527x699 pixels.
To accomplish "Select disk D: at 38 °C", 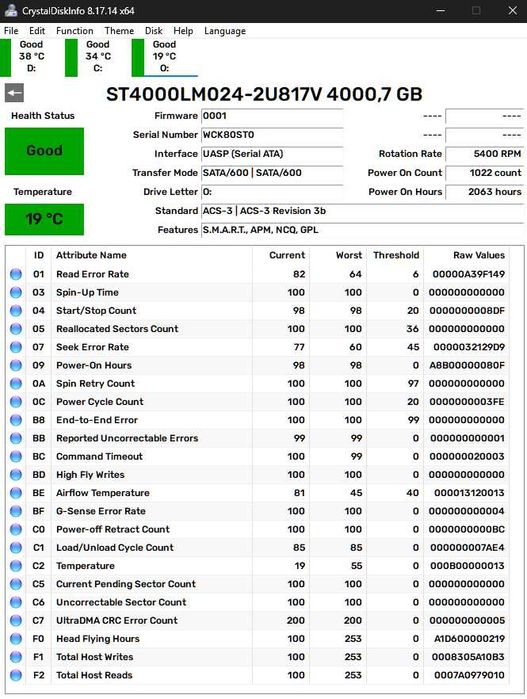I will pos(25,57).
